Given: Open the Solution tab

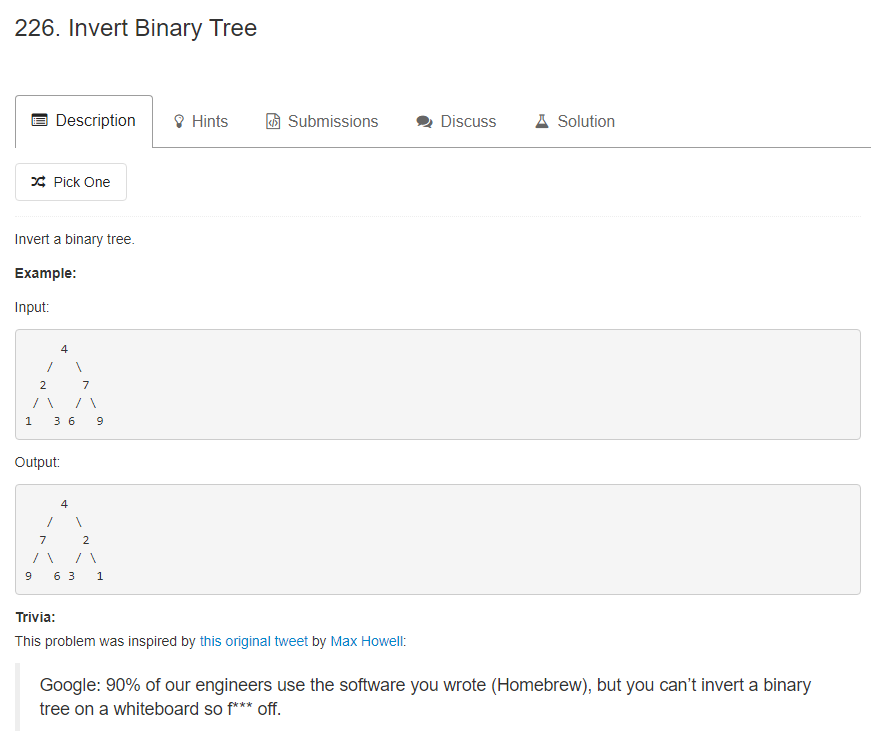Looking at the screenshot, I should 575,120.
